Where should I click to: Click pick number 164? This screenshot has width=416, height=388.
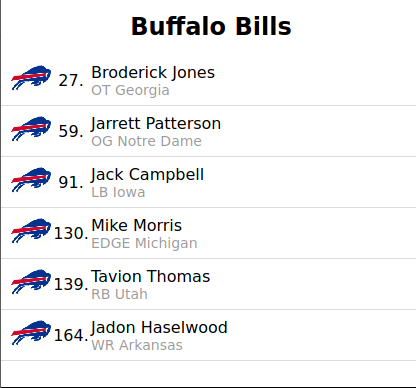tap(71, 335)
